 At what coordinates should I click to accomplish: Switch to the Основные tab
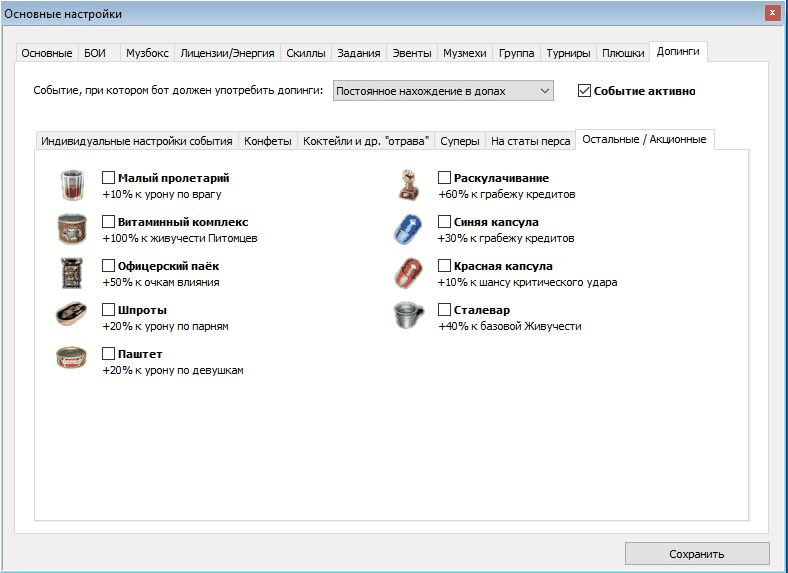(x=47, y=53)
